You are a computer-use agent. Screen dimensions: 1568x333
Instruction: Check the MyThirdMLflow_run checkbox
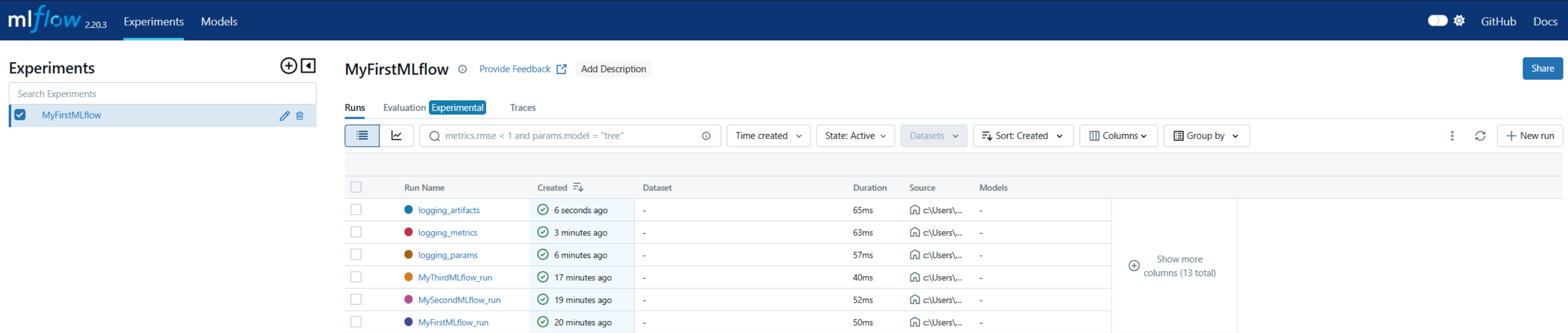pos(356,277)
